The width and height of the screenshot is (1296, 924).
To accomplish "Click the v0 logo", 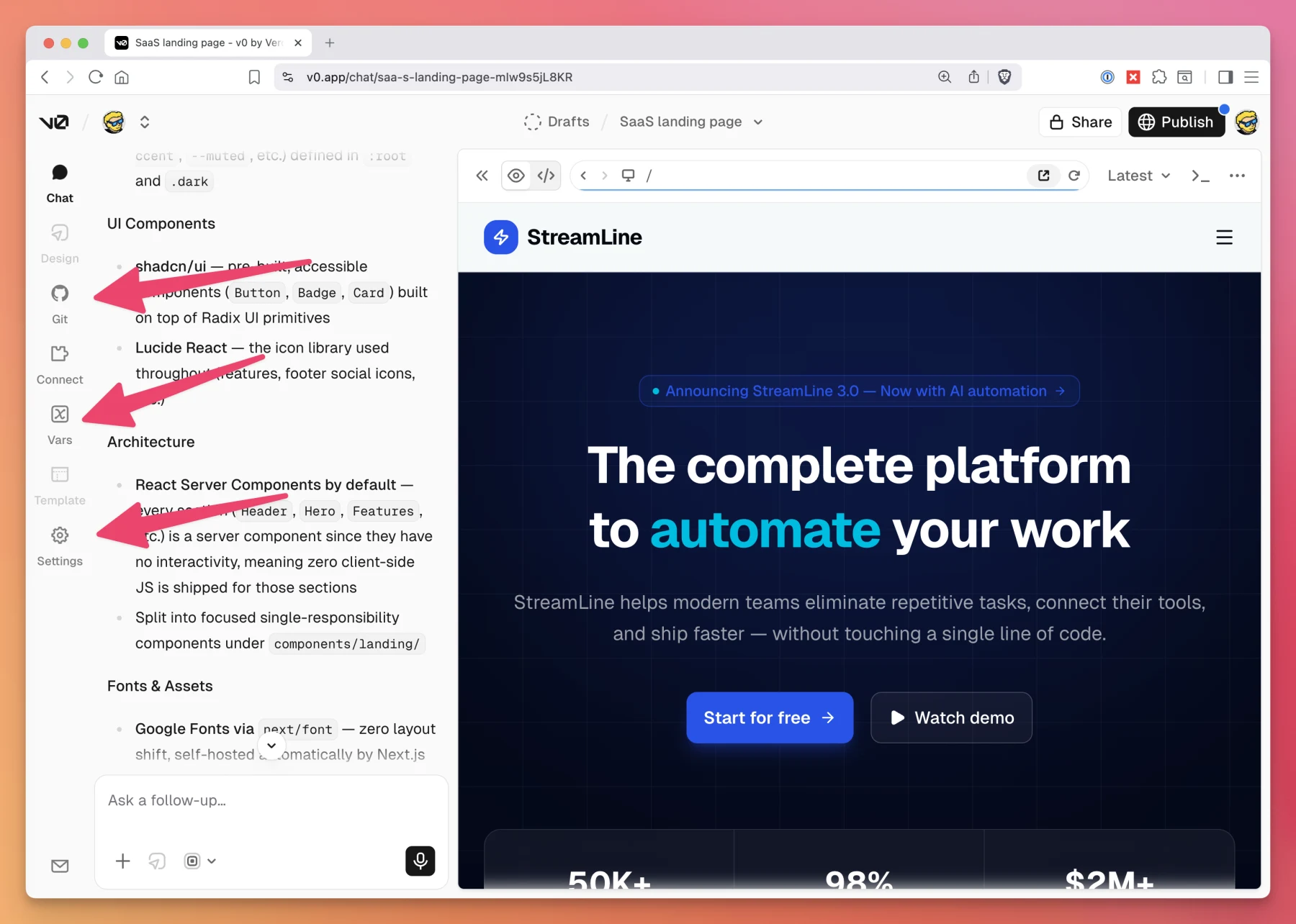I will coord(54,122).
